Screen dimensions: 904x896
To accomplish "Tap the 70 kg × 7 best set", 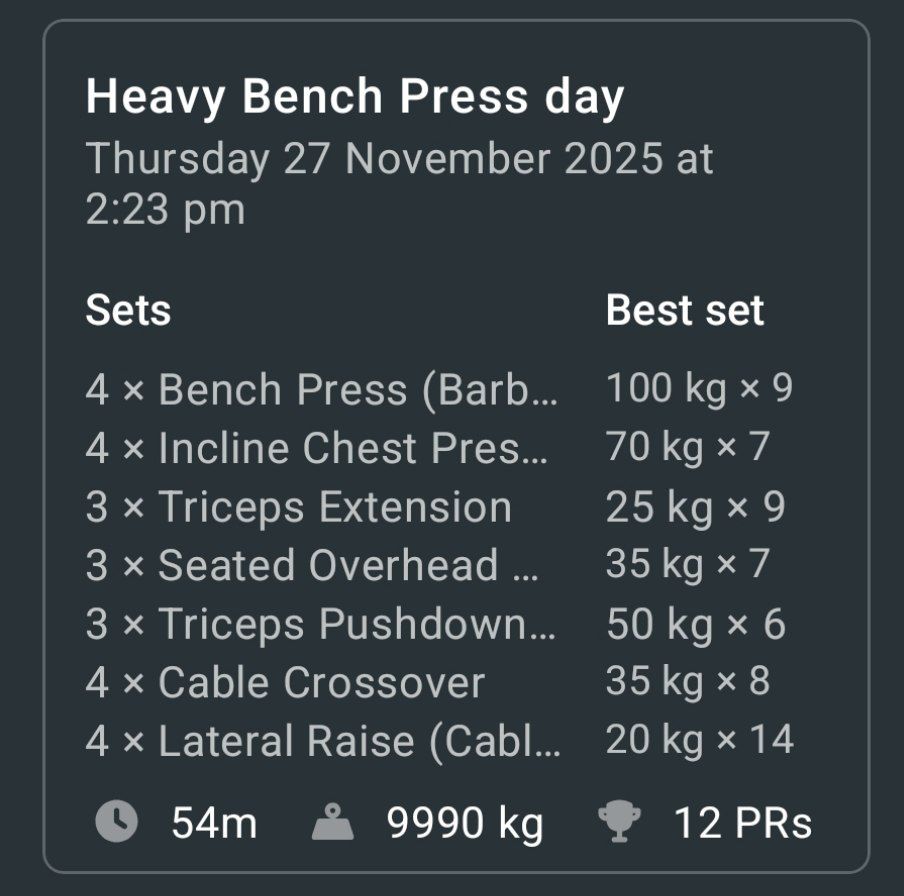I will [x=688, y=447].
